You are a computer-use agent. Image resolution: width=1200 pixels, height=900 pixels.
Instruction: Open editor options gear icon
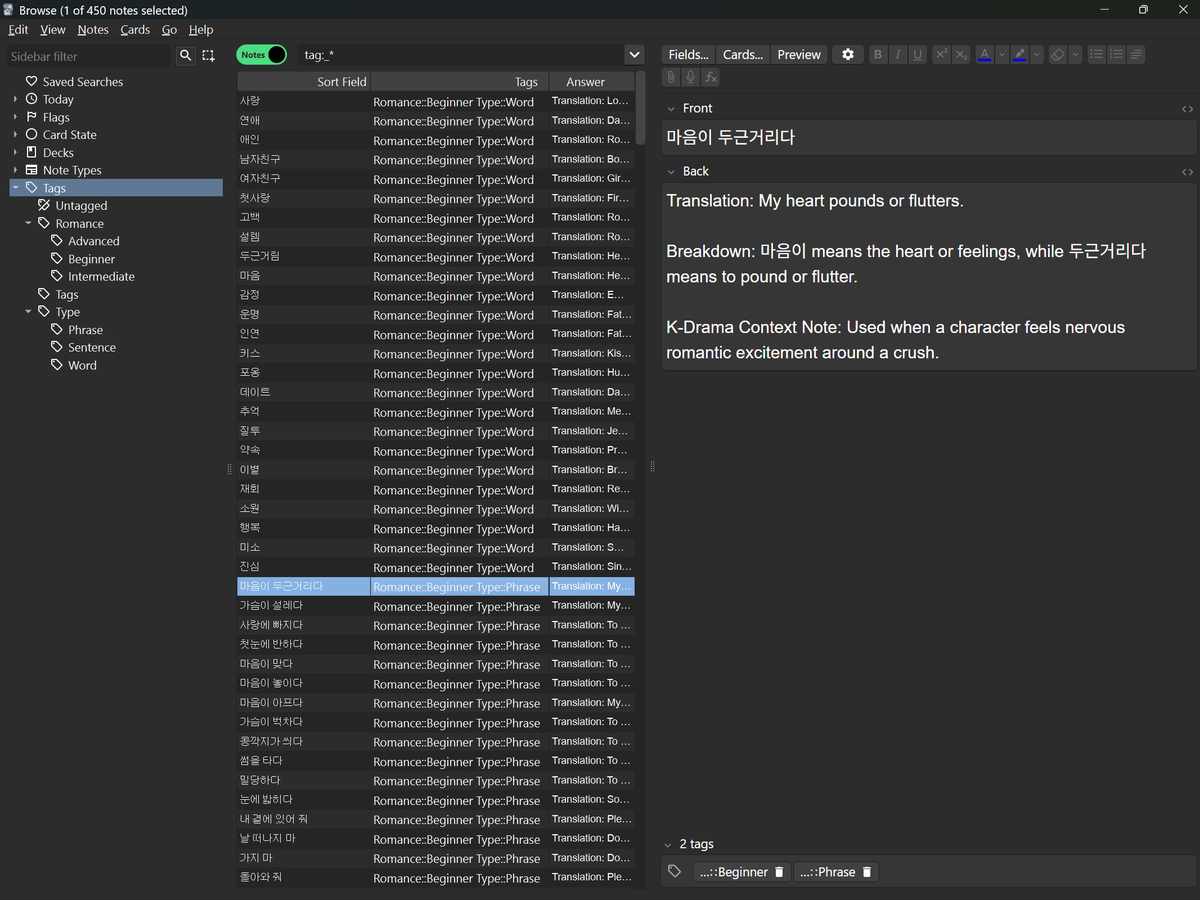[x=848, y=55]
